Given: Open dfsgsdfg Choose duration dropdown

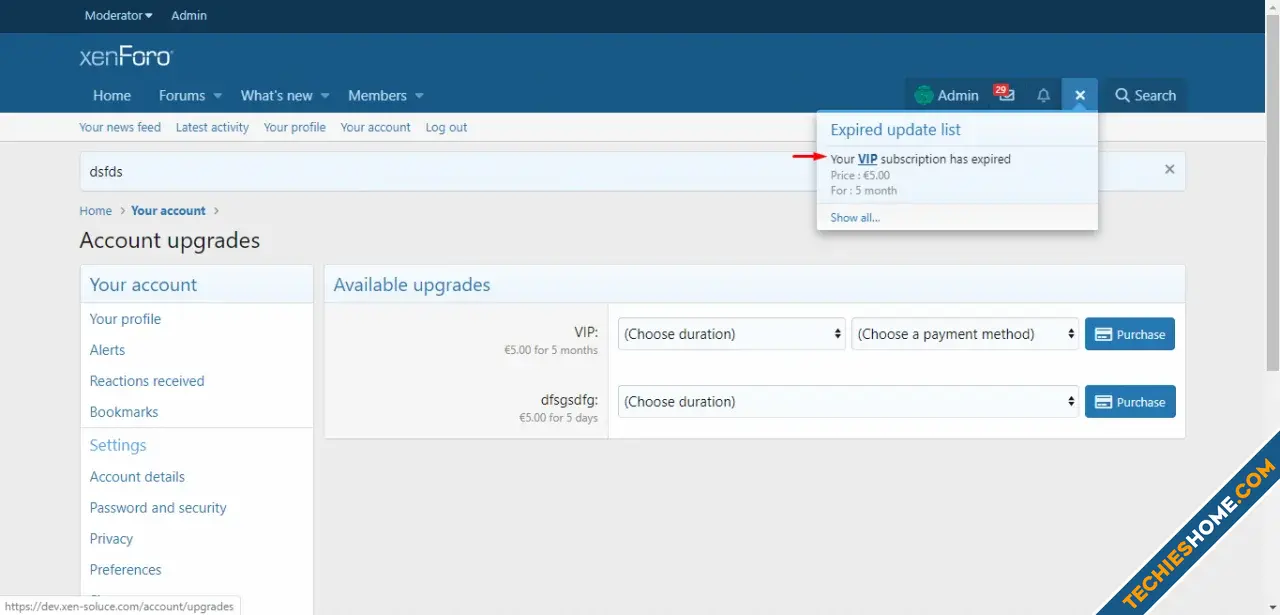Looking at the screenshot, I should click(848, 402).
